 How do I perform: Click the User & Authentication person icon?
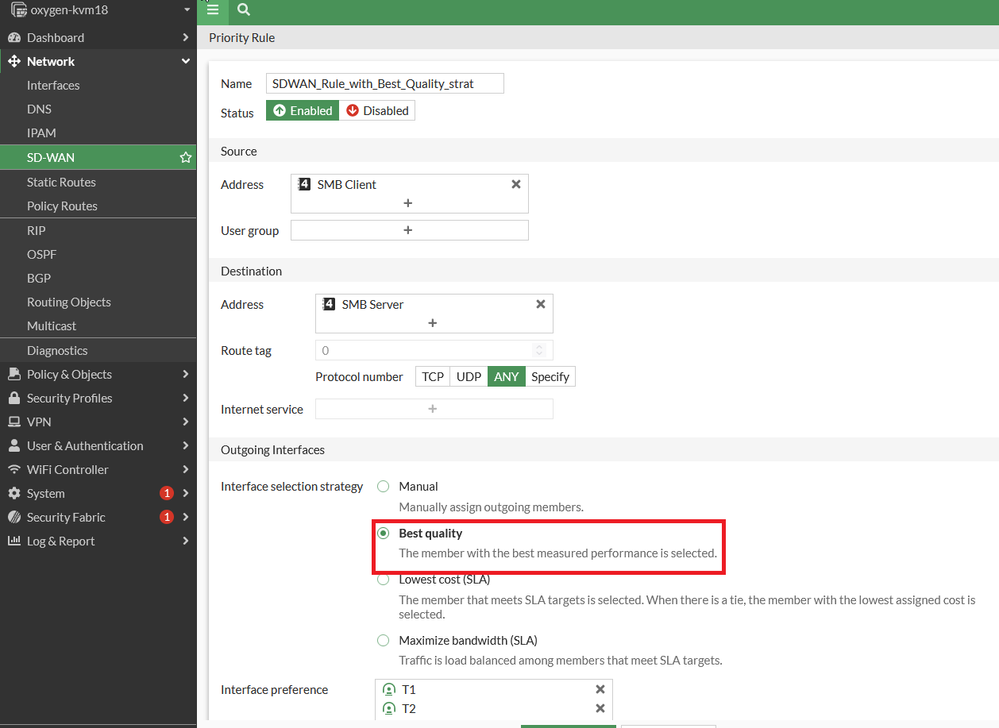14,446
